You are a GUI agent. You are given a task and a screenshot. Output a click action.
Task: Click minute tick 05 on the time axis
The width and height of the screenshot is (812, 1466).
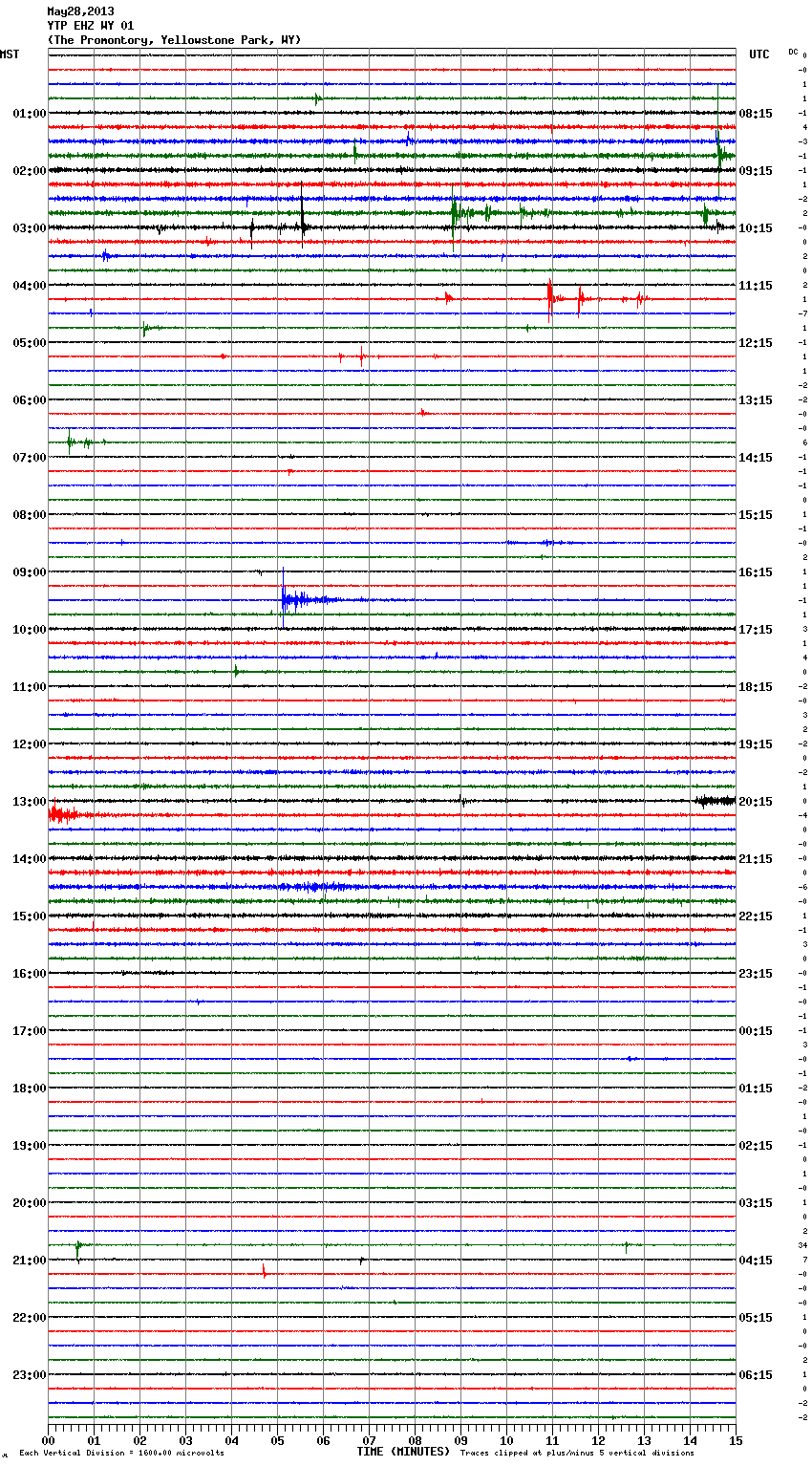pos(277,1440)
